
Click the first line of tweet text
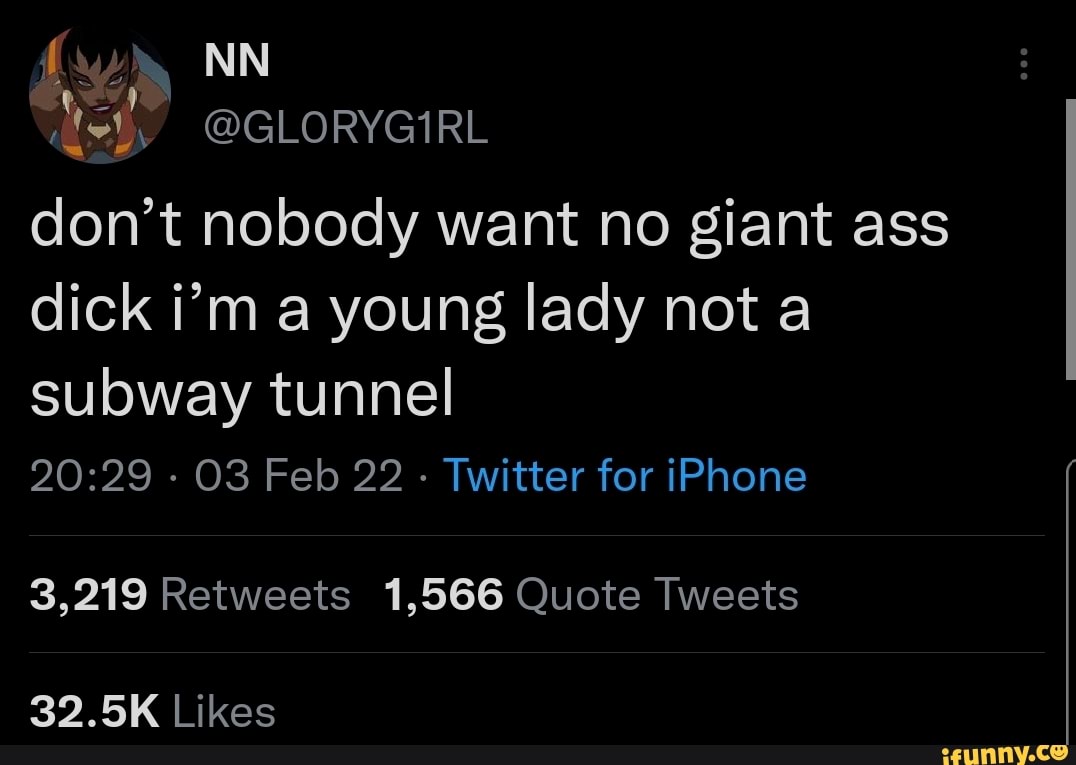(x=489, y=226)
